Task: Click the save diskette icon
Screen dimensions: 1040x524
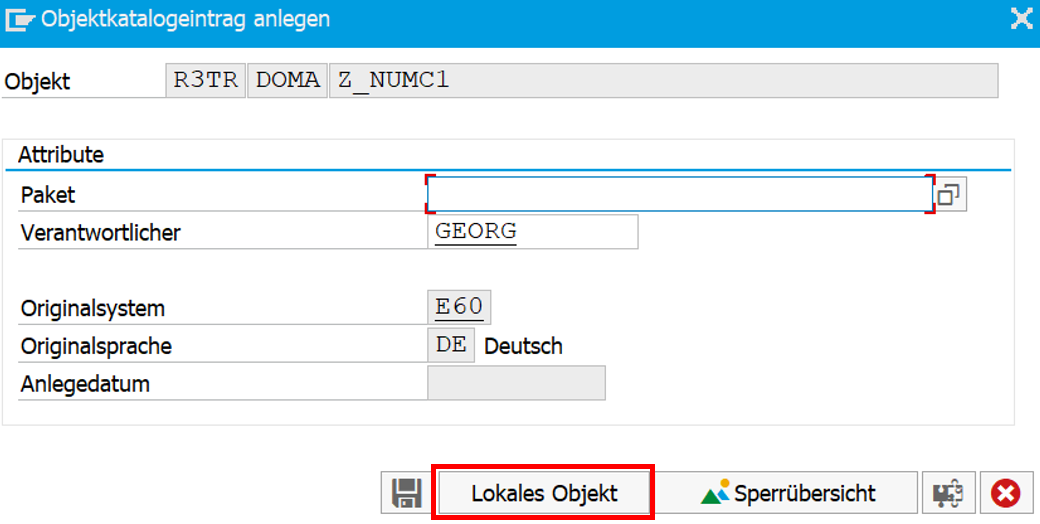Action: point(406,493)
